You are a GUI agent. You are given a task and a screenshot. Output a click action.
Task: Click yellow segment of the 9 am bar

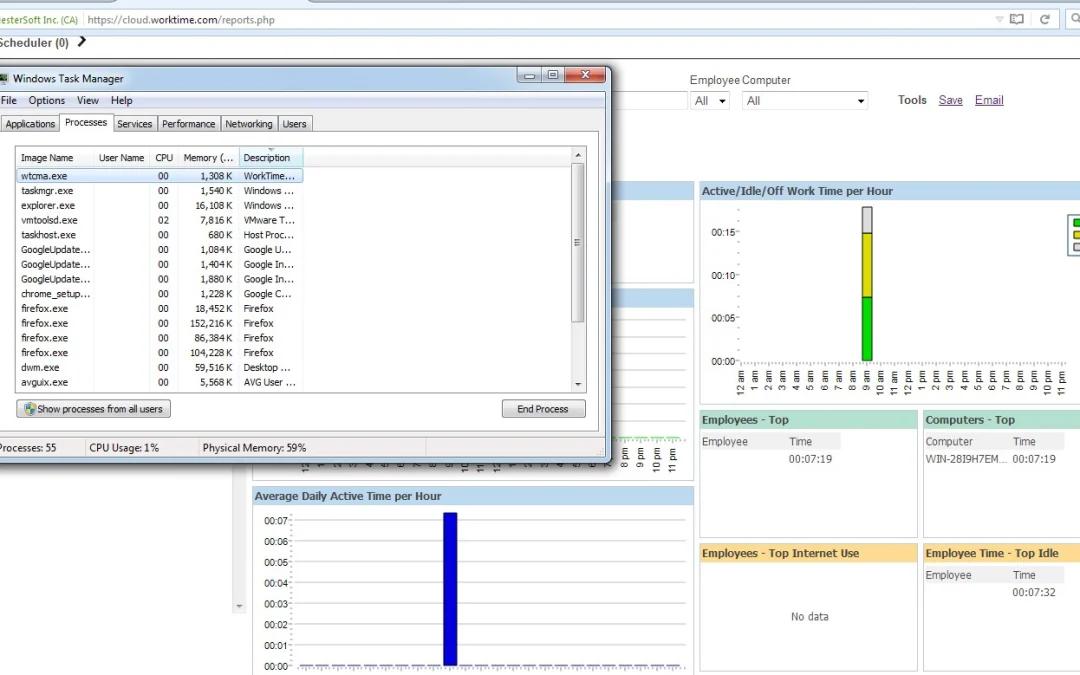(x=867, y=265)
